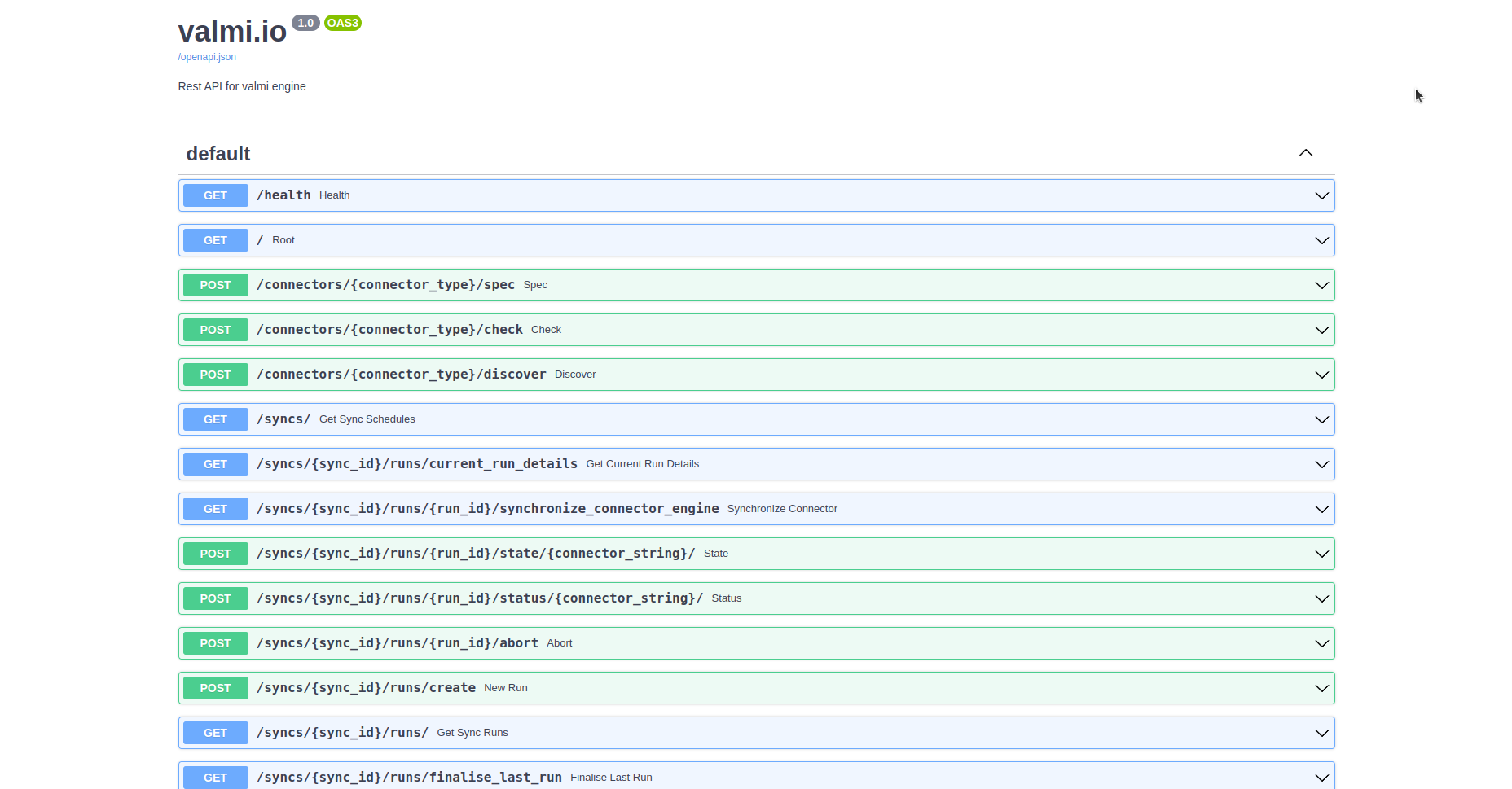The height and width of the screenshot is (789, 1512).
Task: Open the /syncs/ endpoint path
Action: click(x=283, y=419)
